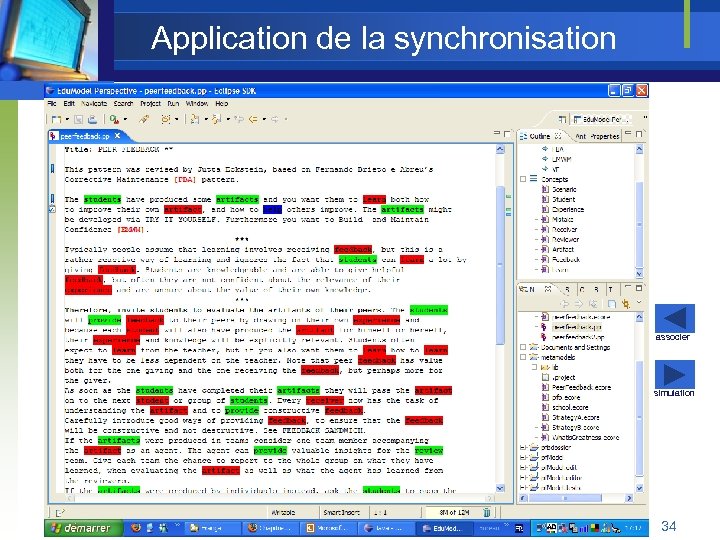Click the .project file icon
Image resolution: width=720 pixels, height=540 pixels.
coord(545,377)
